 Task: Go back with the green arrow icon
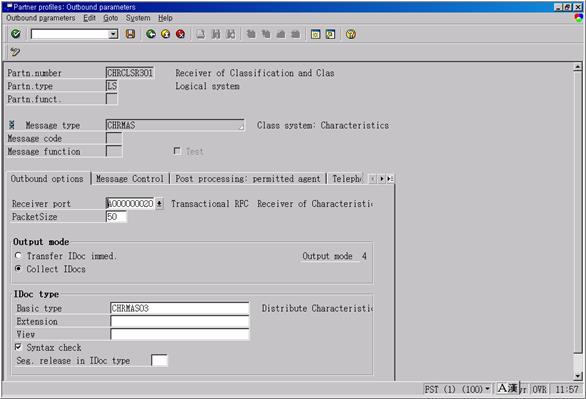151,34
